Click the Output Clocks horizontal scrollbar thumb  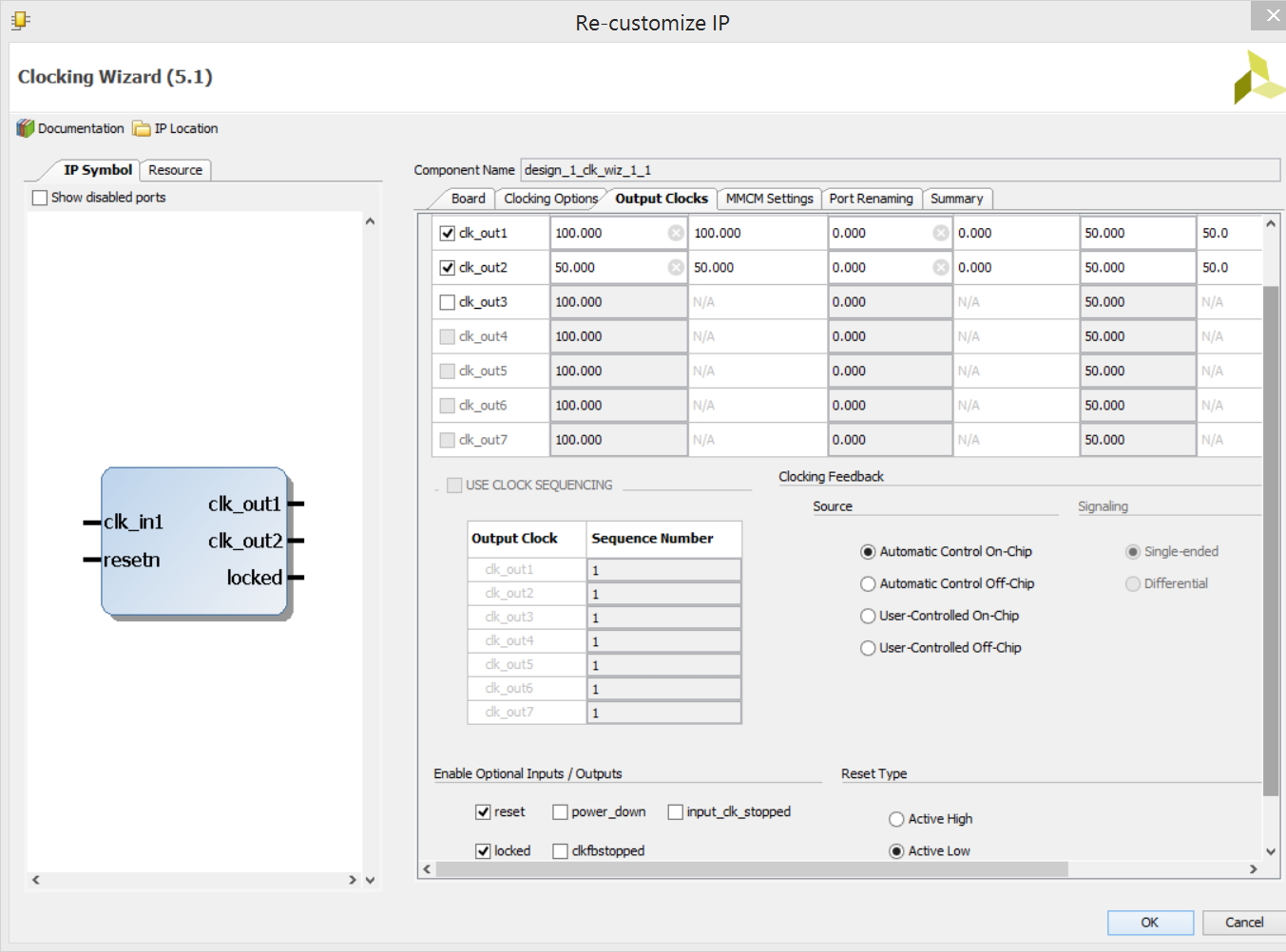point(752,868)
